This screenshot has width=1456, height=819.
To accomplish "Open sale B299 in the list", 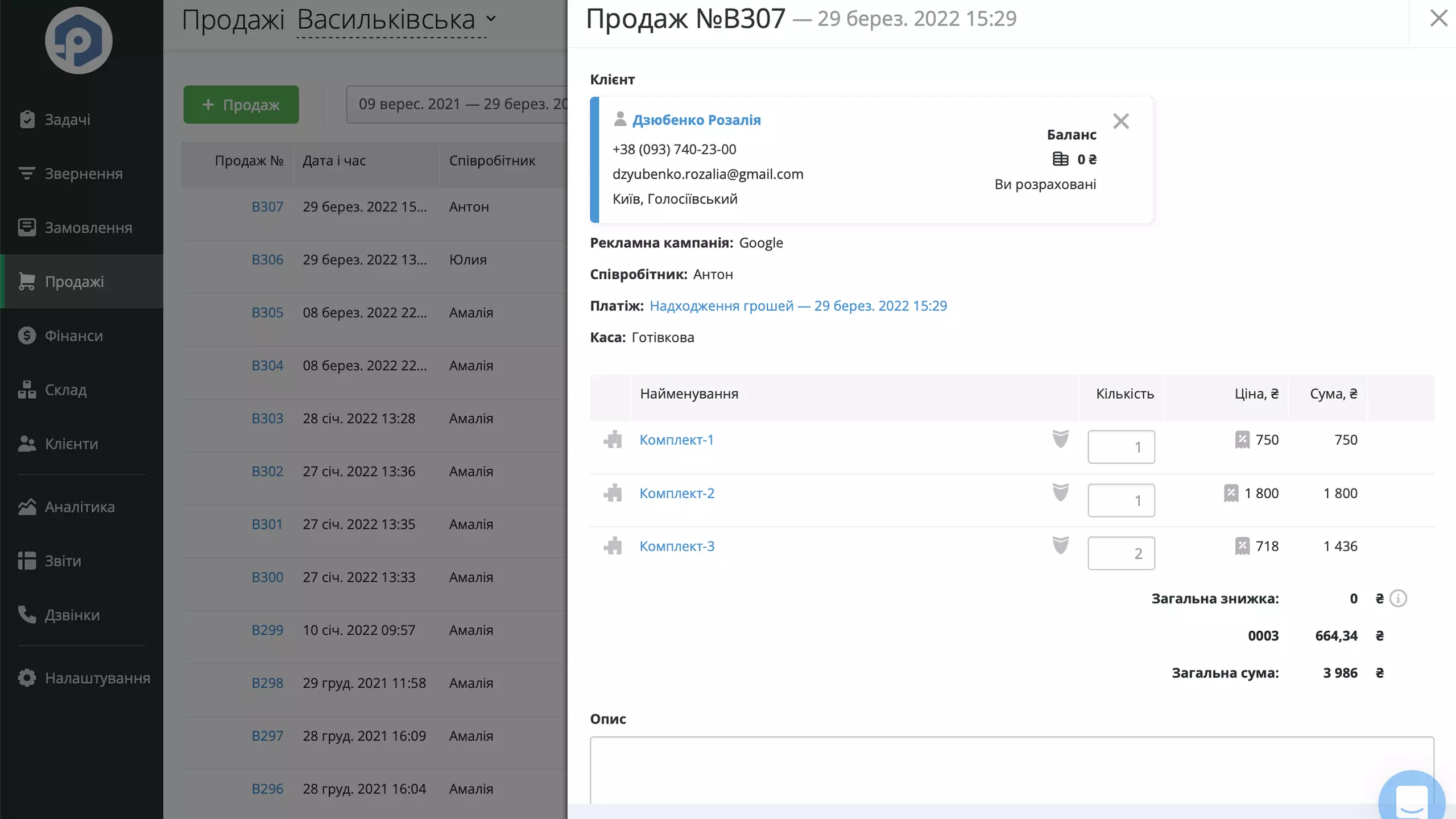I will pyautogui.click(x=267, y=630).
